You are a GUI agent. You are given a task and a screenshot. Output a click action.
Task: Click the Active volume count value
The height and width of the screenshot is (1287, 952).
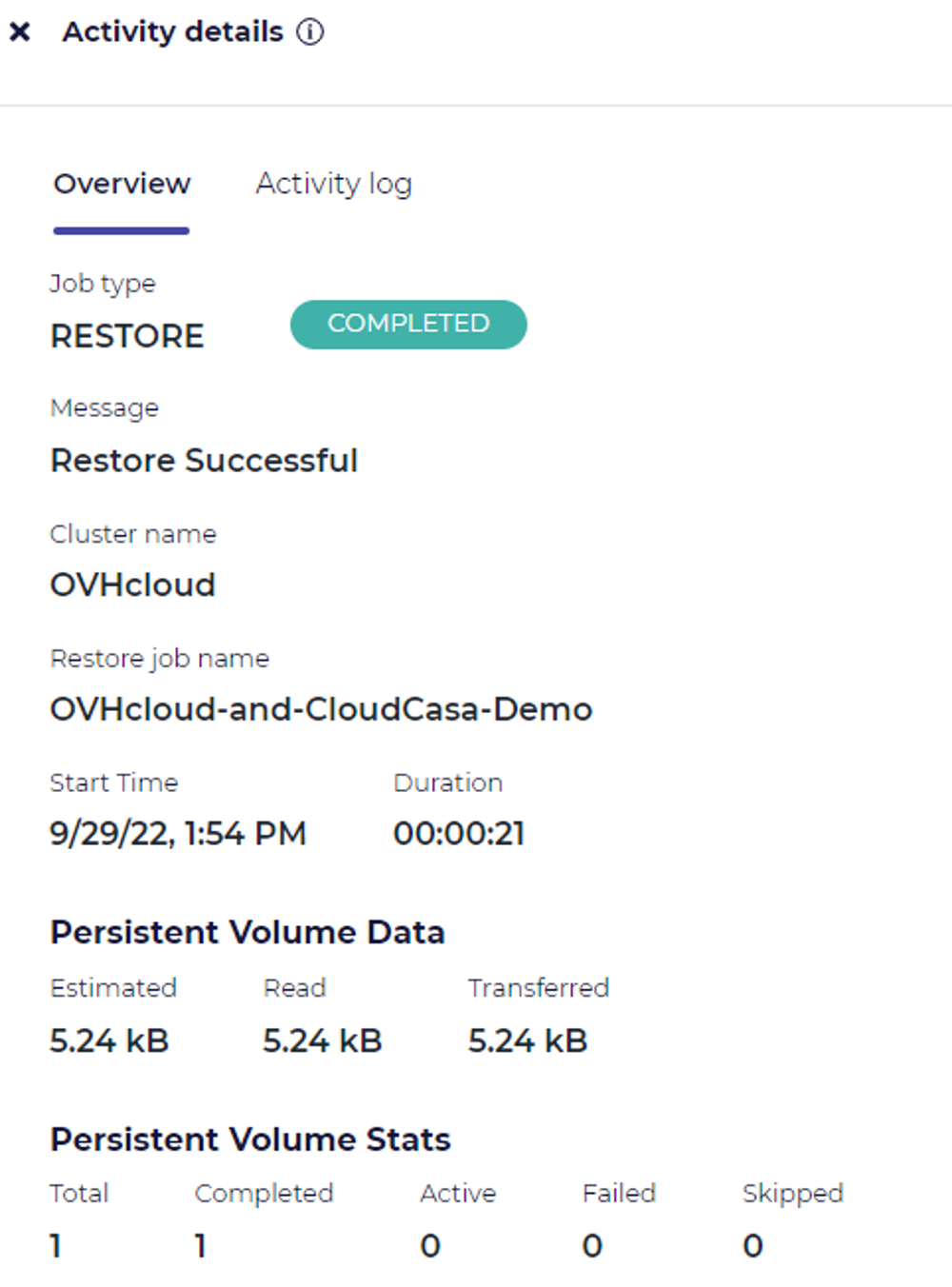point(430,1246)
